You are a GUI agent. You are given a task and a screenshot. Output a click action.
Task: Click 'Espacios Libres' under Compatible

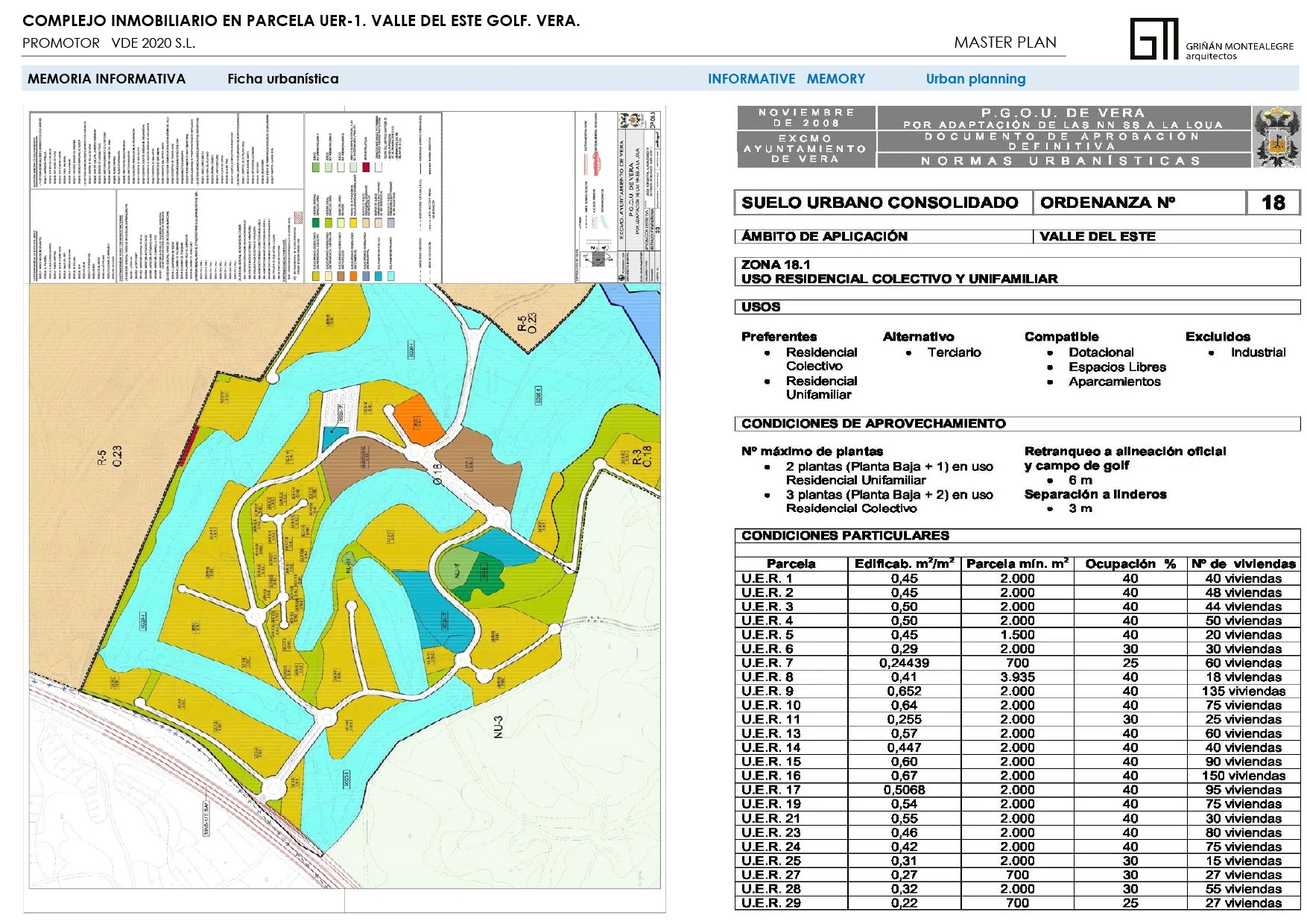tap(1117, 367)
